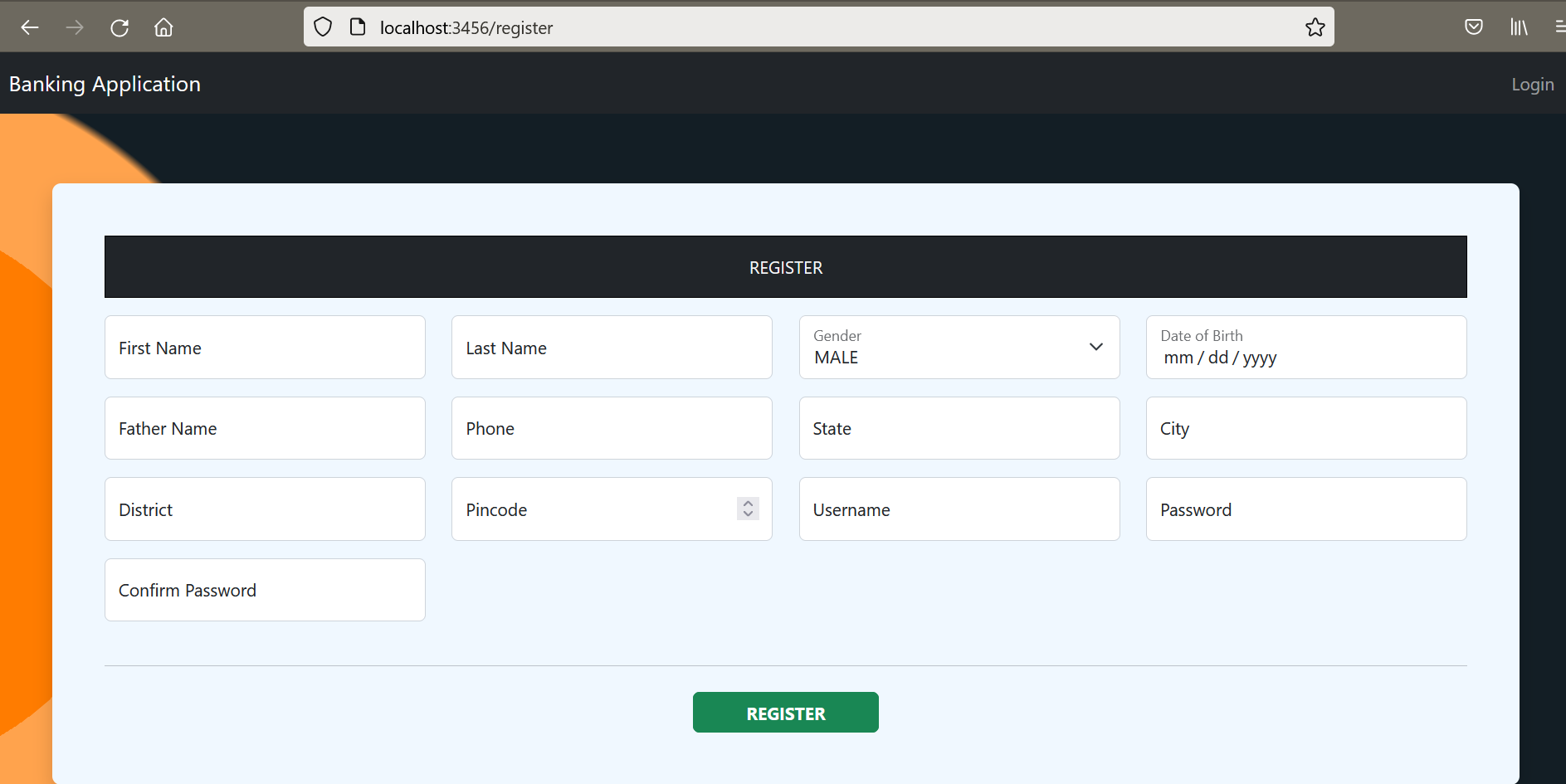Click the green REGISTER button

tap(785, 712)
